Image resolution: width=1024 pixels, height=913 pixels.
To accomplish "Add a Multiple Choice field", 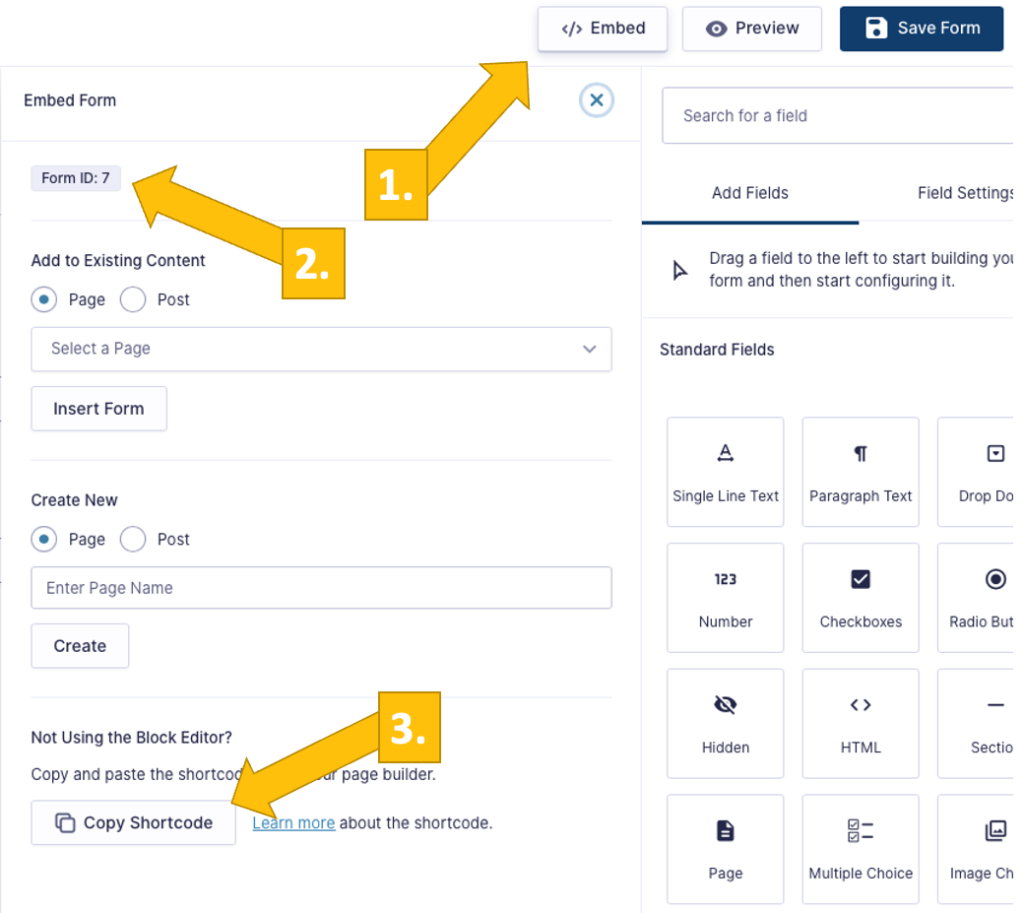I will coord(860,849).
